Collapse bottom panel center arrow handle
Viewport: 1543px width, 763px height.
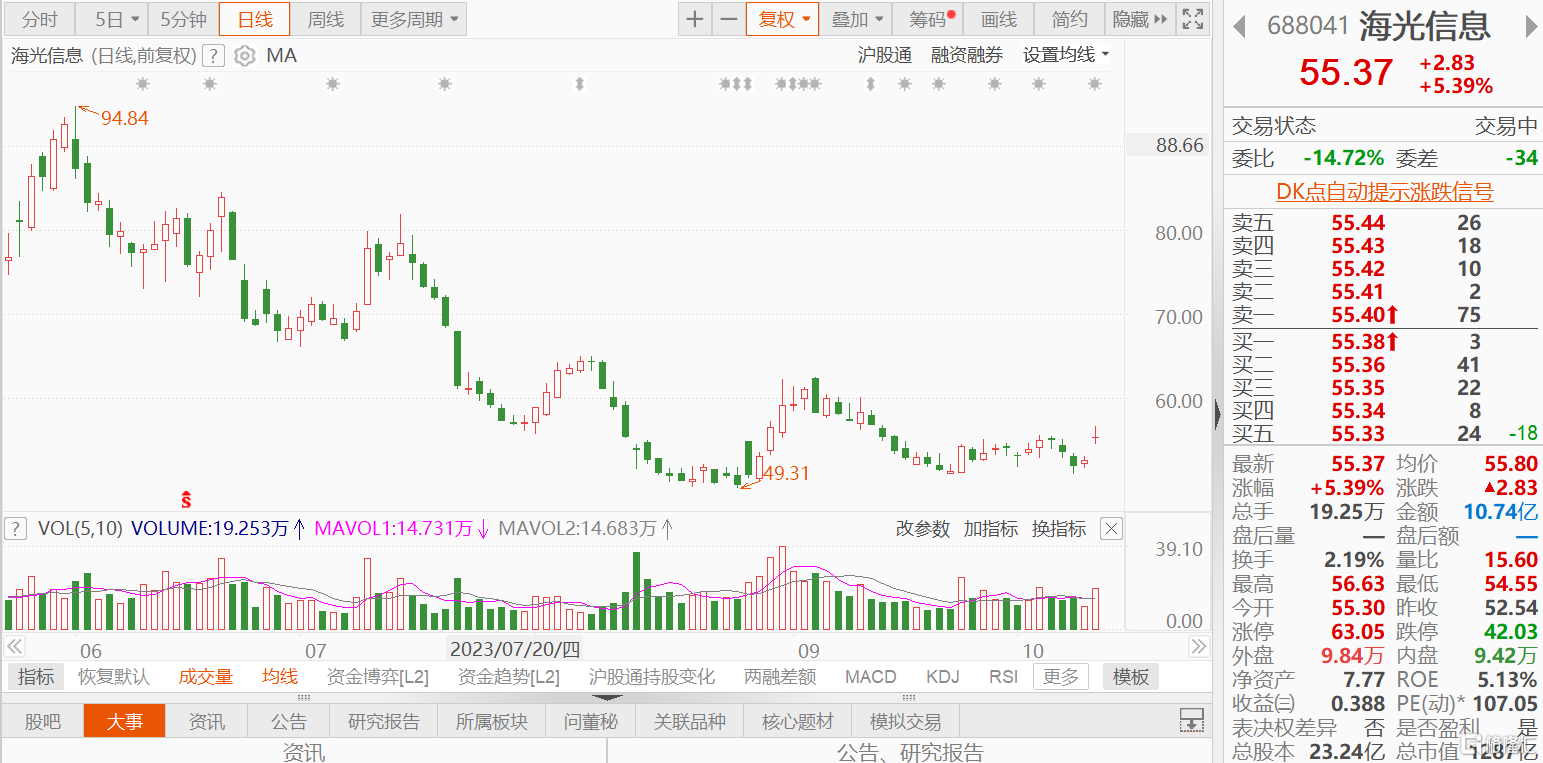(x=609, y=697)
